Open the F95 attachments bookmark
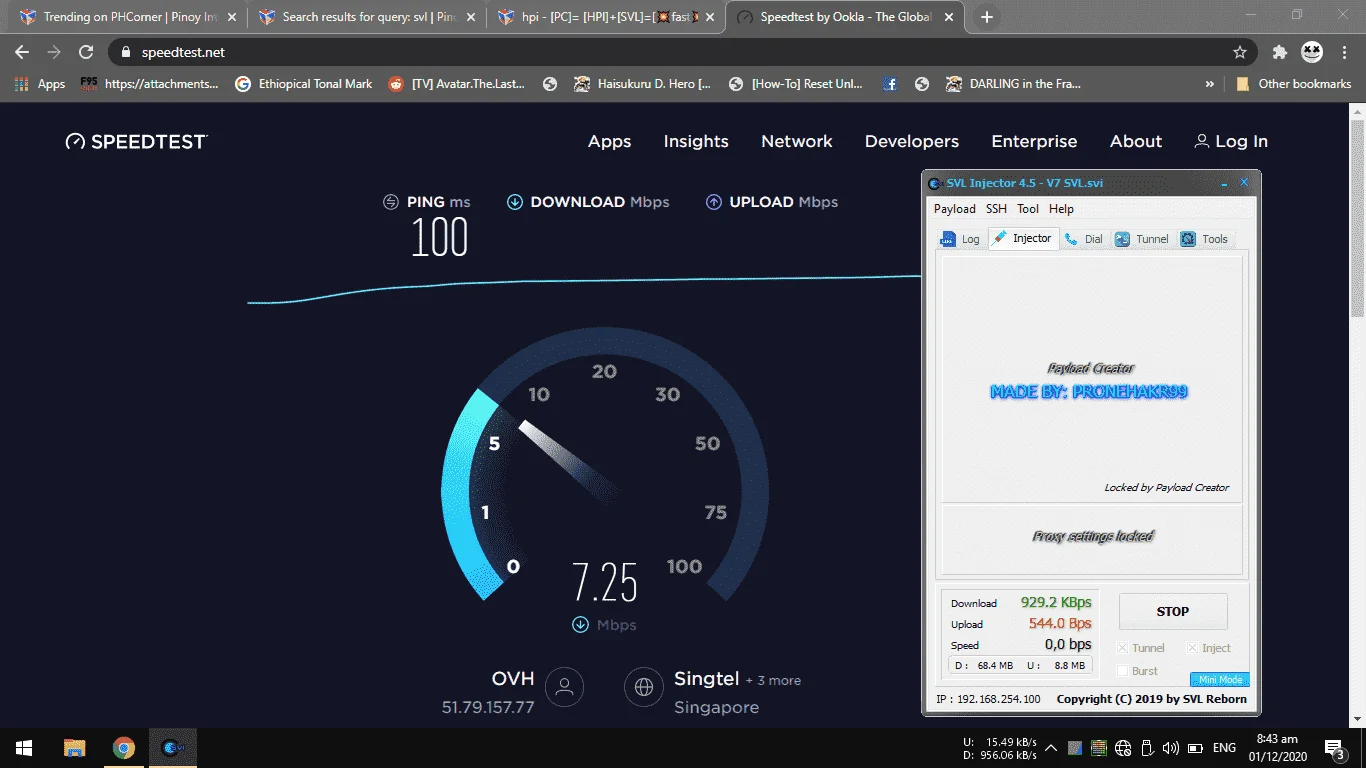The image size is (1366, 768). [x=149, y=84]
